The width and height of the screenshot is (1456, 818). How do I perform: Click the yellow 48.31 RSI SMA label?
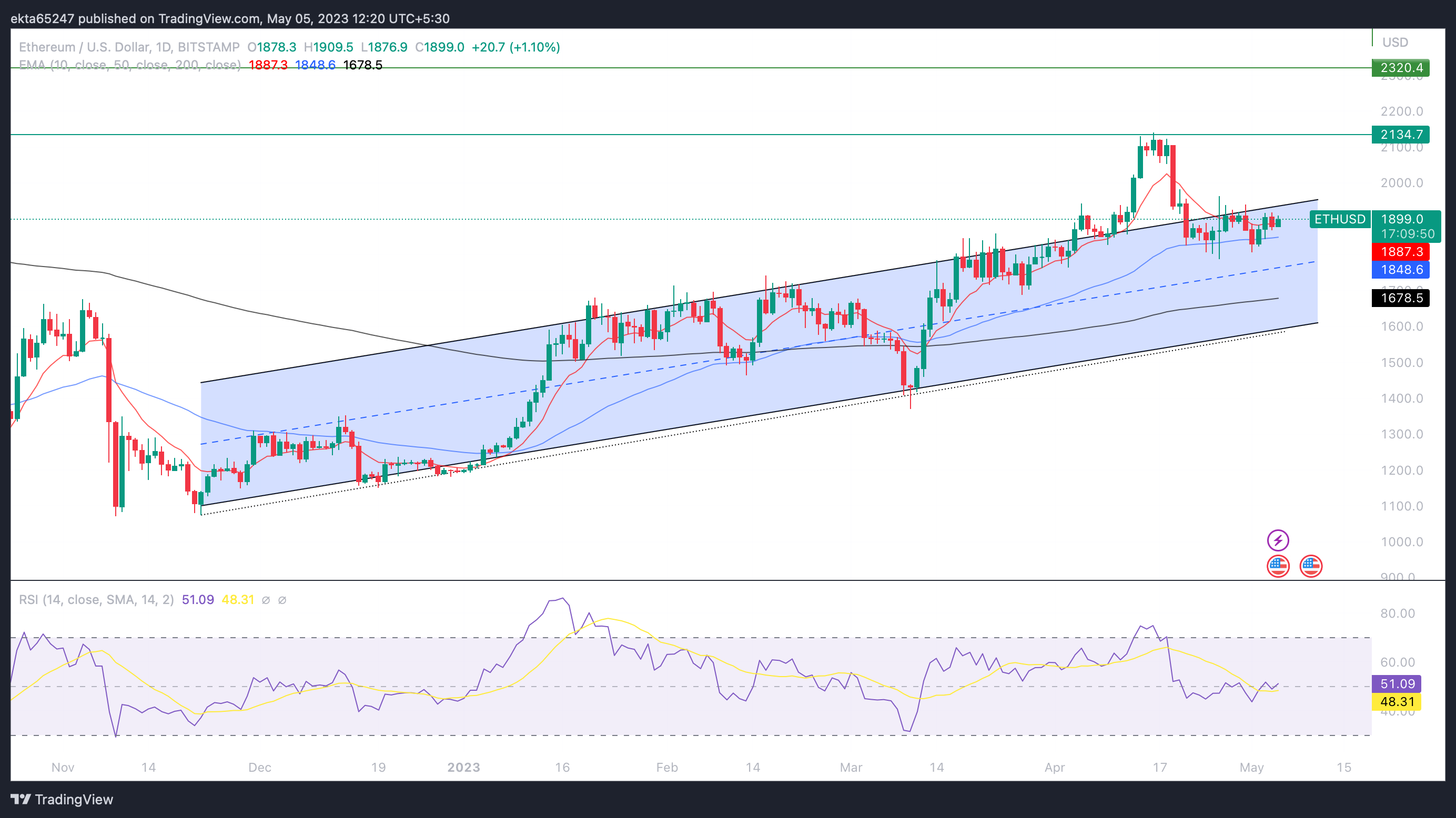point(1397,702)
